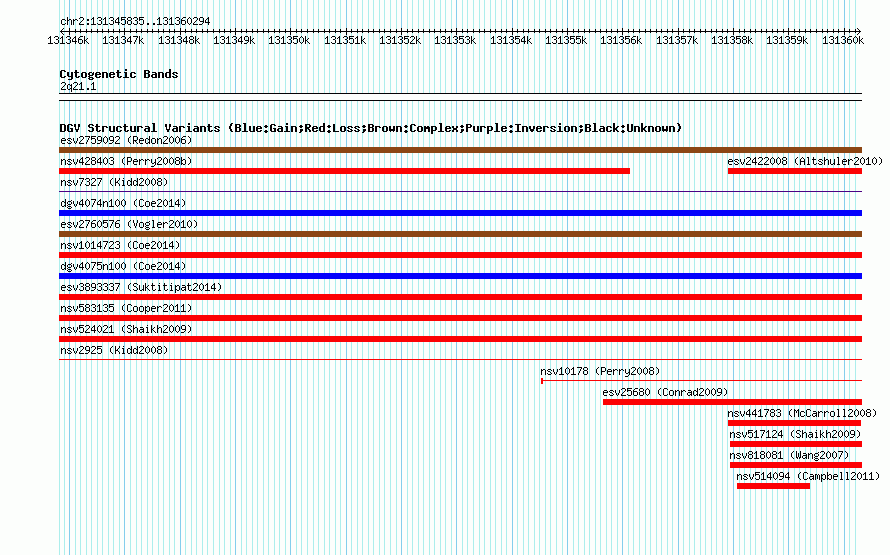Image resolution: width=890 pixels, height=555 pixels.
Task: Select nsv514094 (Campbell2011) variant label
Action: pos(808,476)
